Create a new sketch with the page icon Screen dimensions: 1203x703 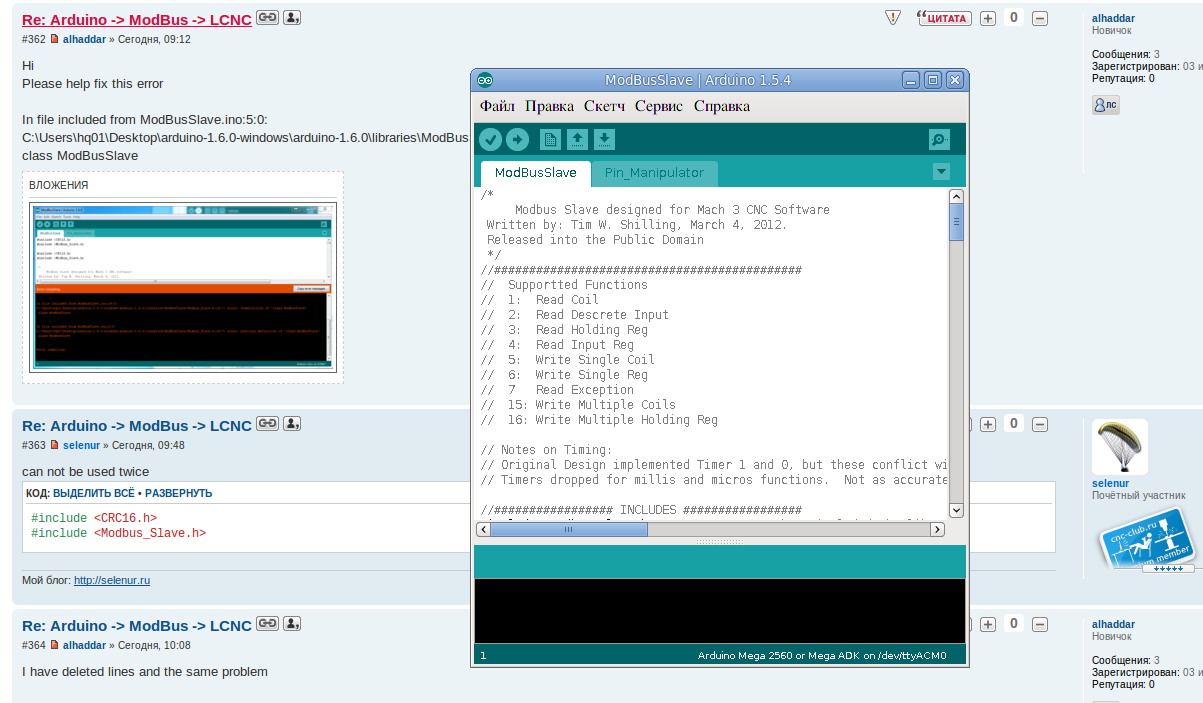[x=550, y=140]
